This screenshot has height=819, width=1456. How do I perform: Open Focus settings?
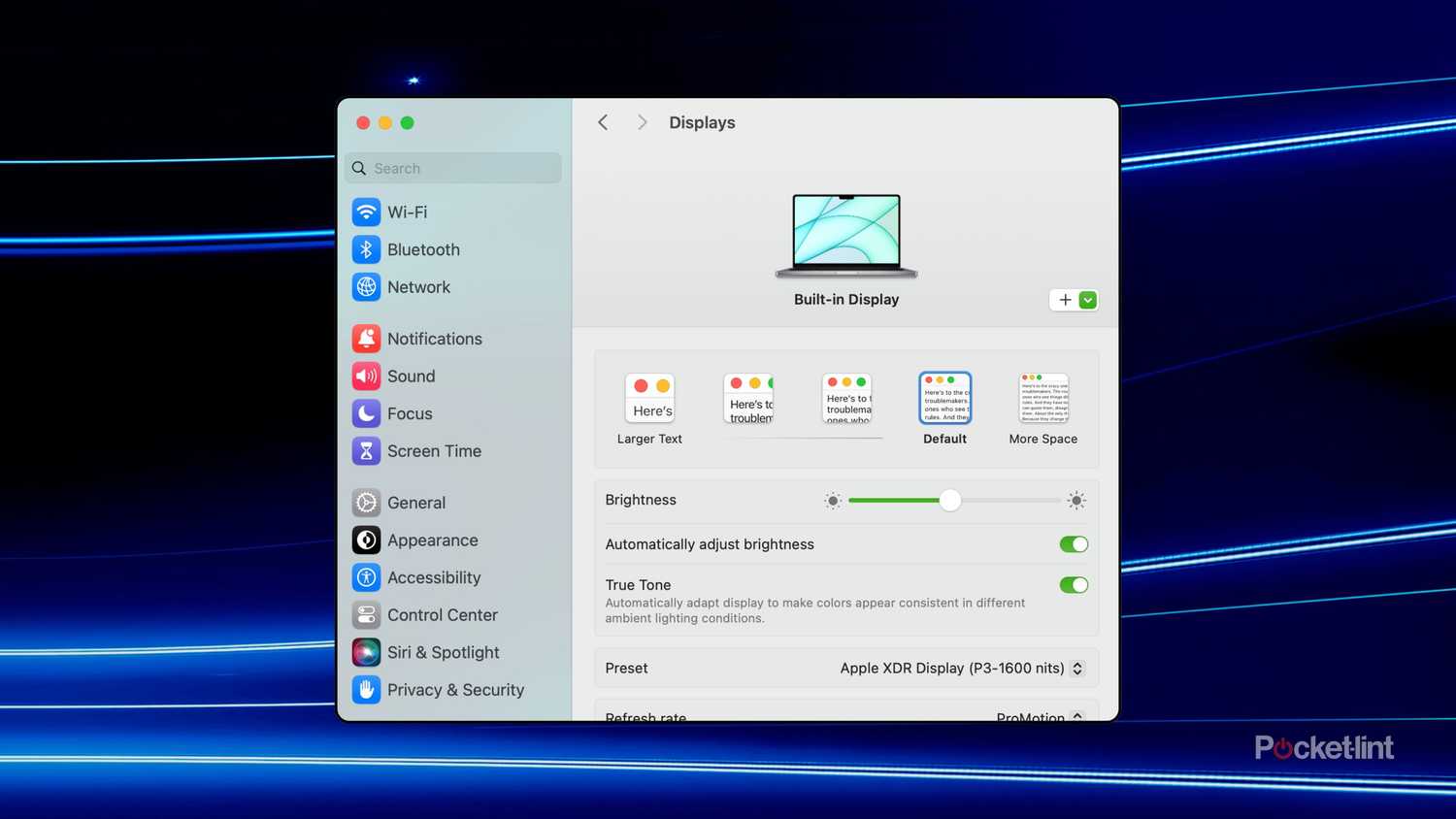pos(409,413)
